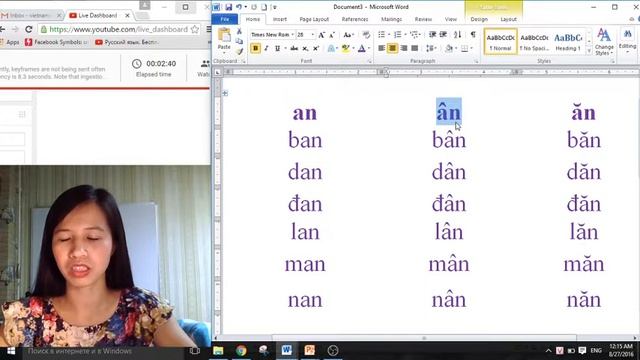This screenshot has height=360, width=640.
Task: Toggle Show/Hide paragraph marks
Action: pyautogui.click(x=473, y=35)
